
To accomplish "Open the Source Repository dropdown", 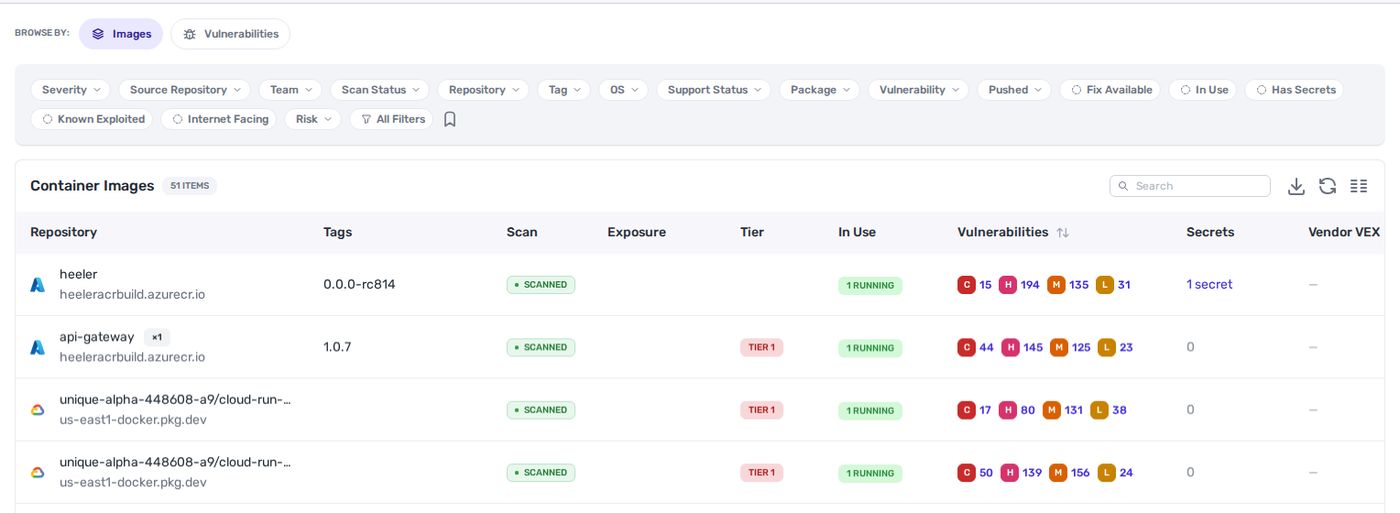I will click(x=184, y=90).
